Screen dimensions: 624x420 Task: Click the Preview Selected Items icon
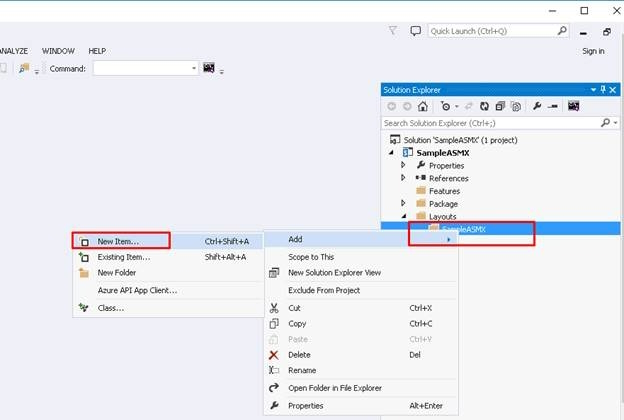tap(552, 106)
